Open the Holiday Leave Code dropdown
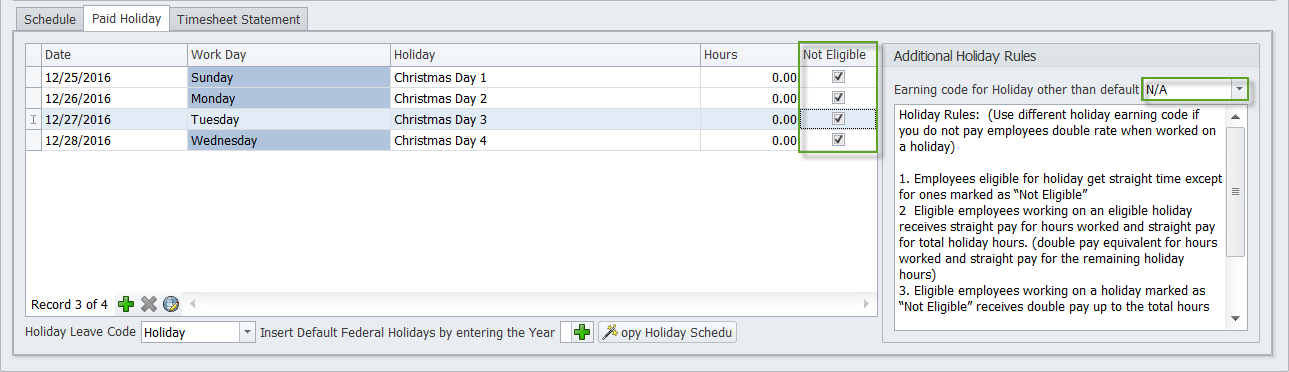Viewport: 1289px width, 372px height. (247, 332)
